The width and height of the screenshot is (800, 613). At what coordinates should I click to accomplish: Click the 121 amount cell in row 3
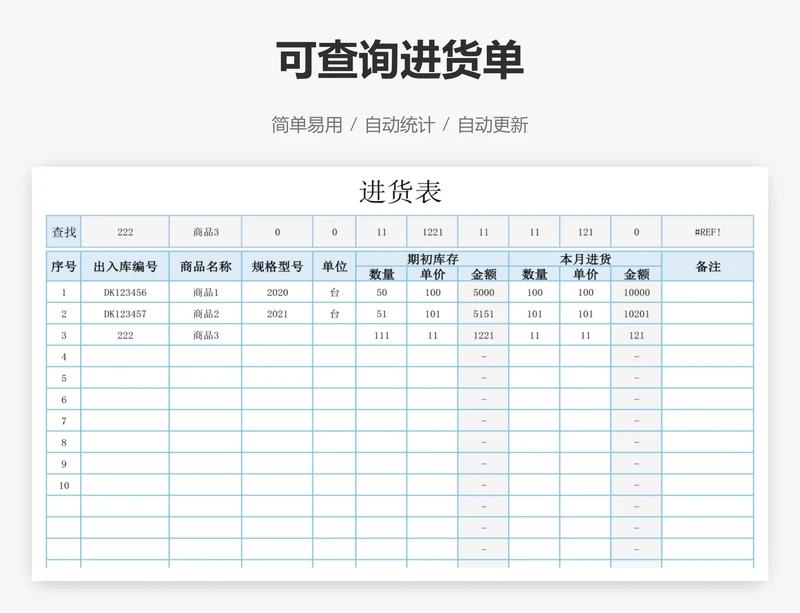point(636,335)
